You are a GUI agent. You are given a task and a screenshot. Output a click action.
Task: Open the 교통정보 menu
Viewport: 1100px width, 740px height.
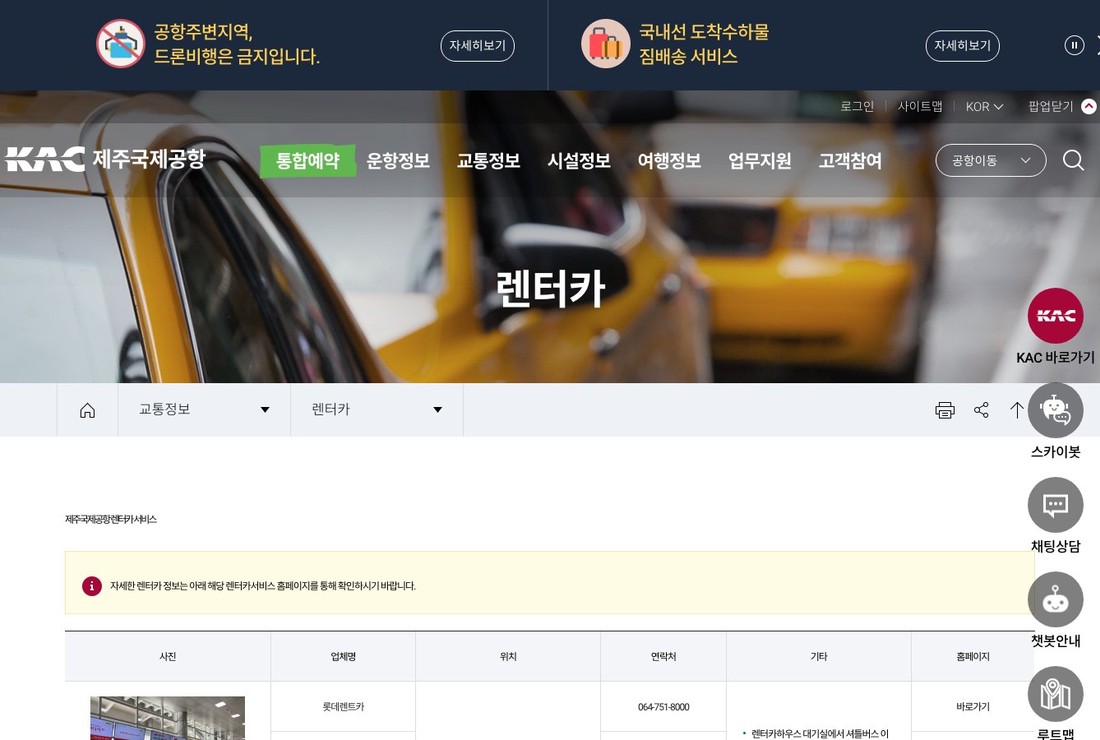click(x=488, y=161)
